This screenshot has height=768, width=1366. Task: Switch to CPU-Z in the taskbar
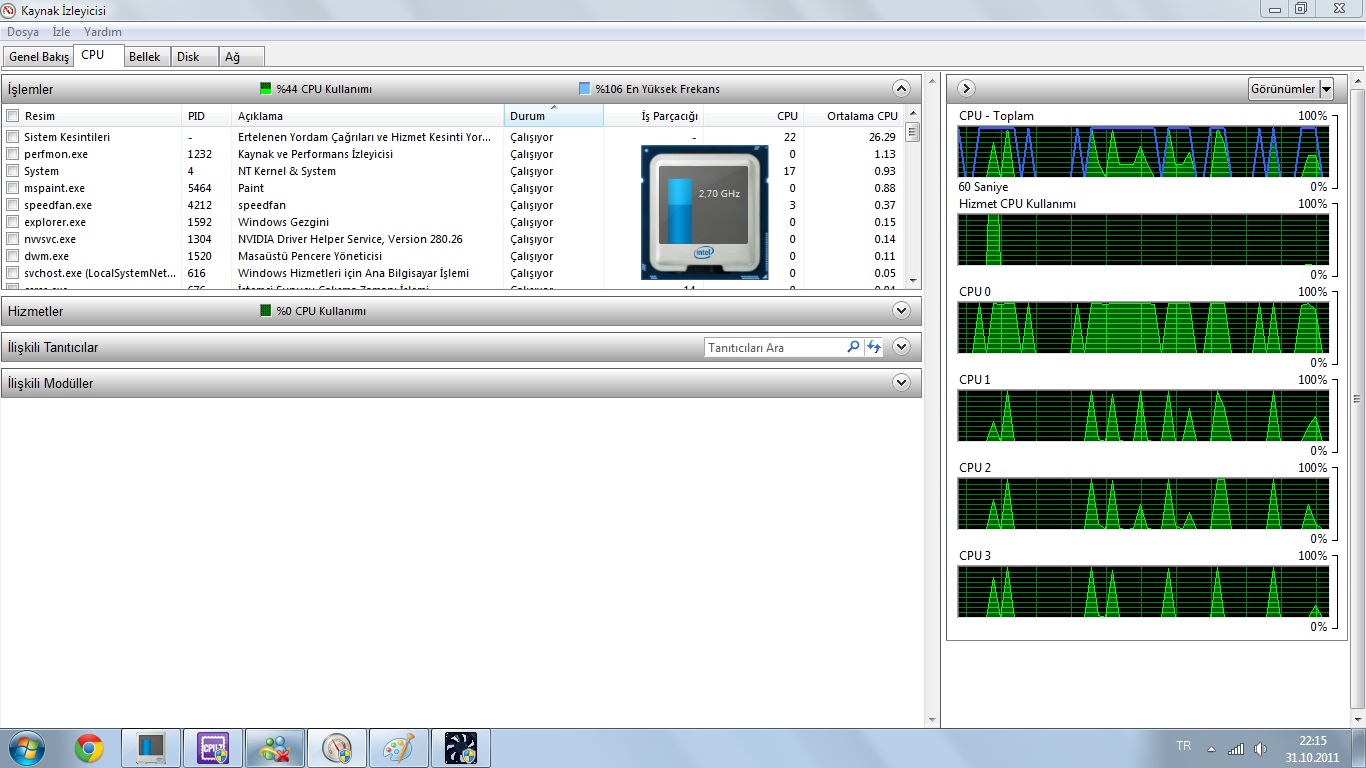213,748
